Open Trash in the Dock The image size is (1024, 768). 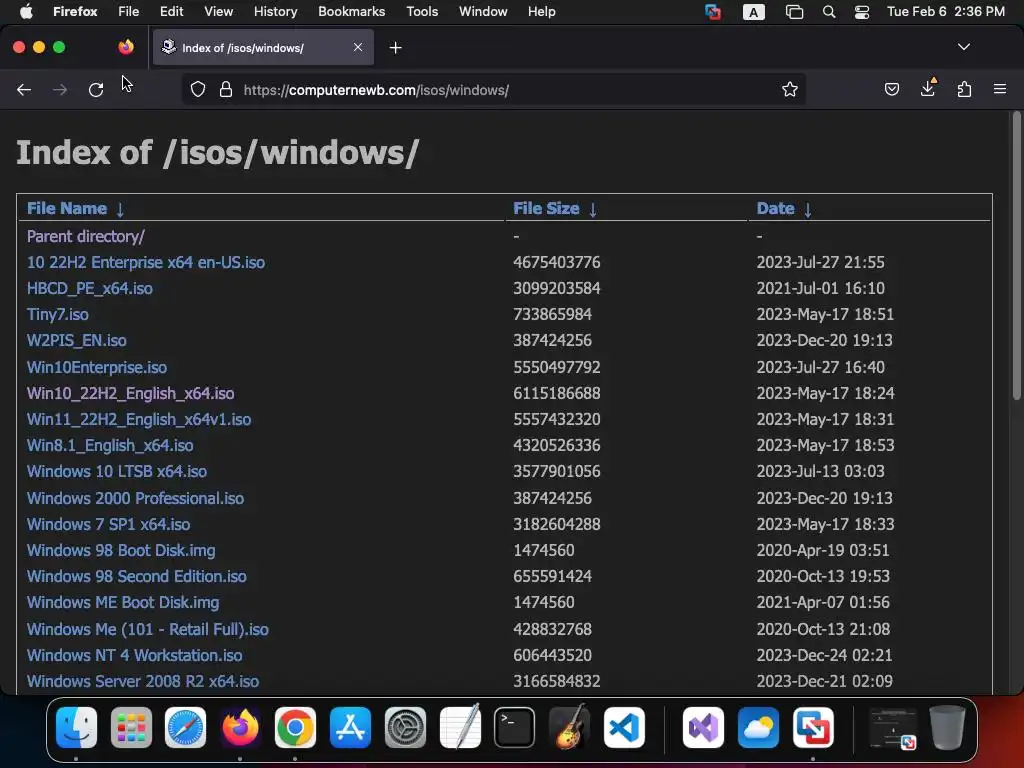click(x=947, y=728)
